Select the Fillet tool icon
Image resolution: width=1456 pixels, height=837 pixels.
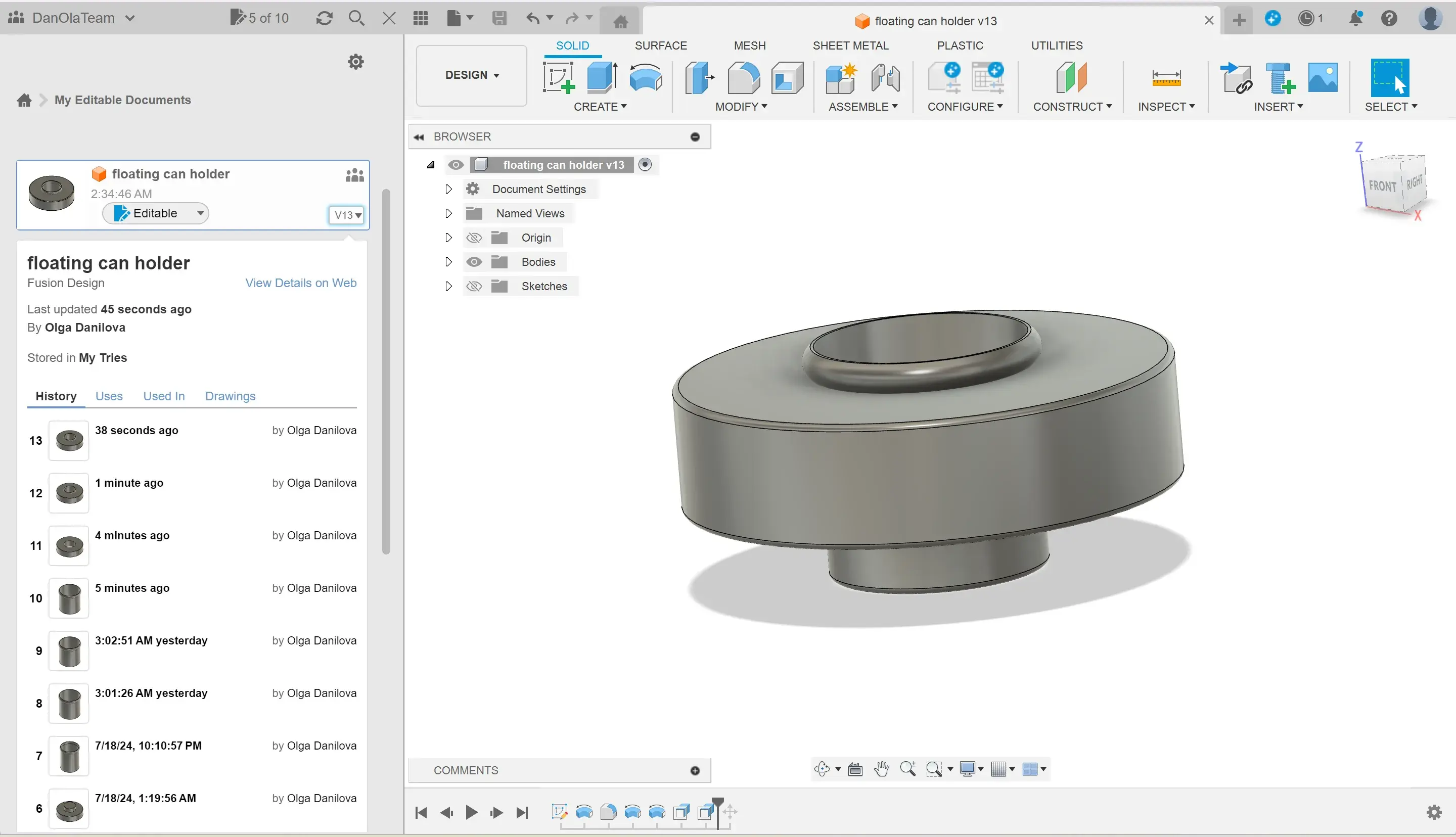point(743,78)
